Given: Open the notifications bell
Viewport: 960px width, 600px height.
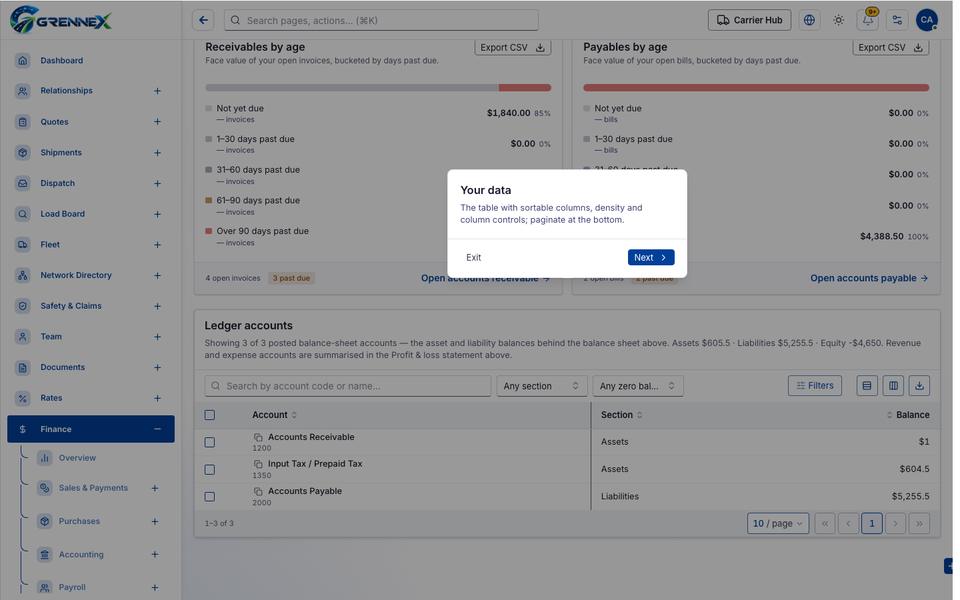Looking at the screenshot, I should 868,20.
